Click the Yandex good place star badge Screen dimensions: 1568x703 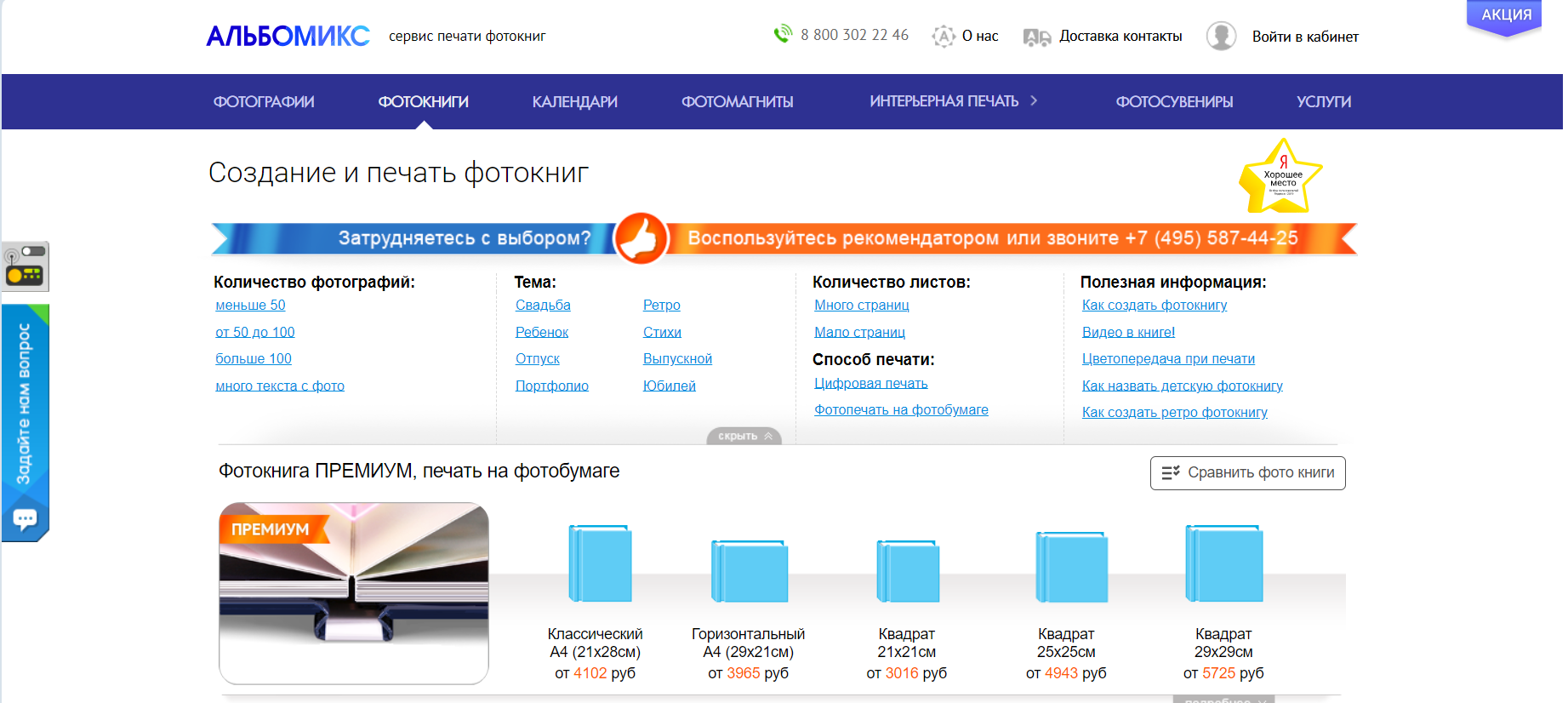click(x=1281, y=178)
